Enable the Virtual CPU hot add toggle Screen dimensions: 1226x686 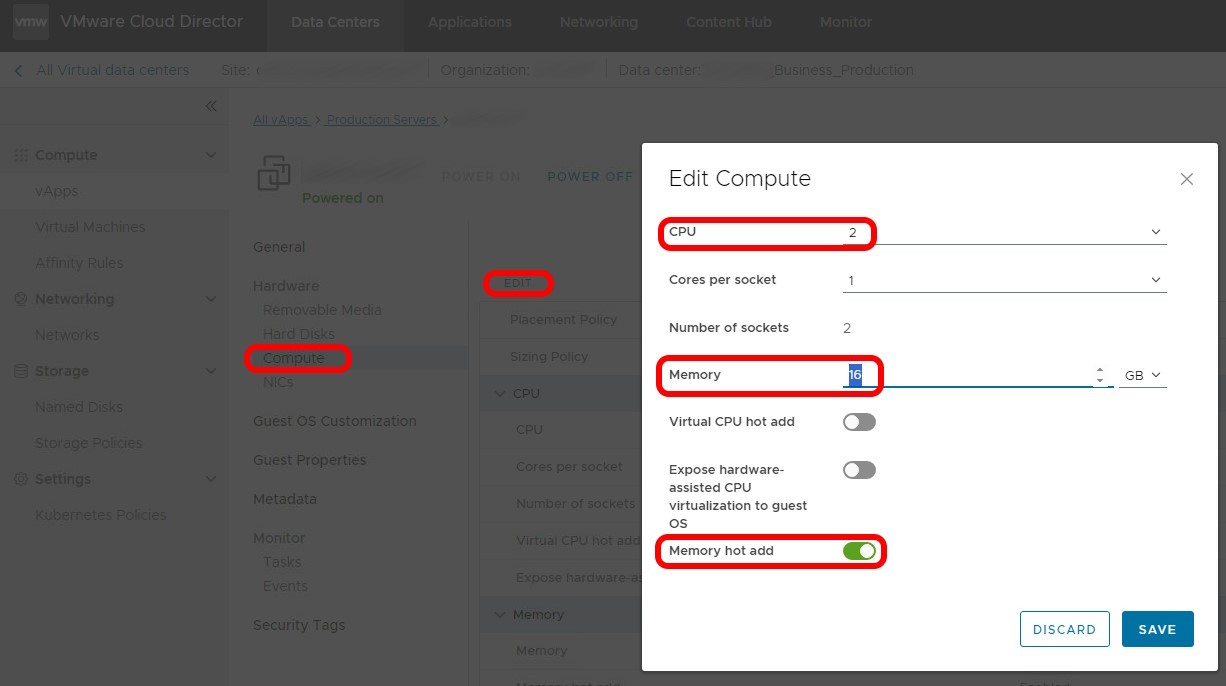(859, 422)
